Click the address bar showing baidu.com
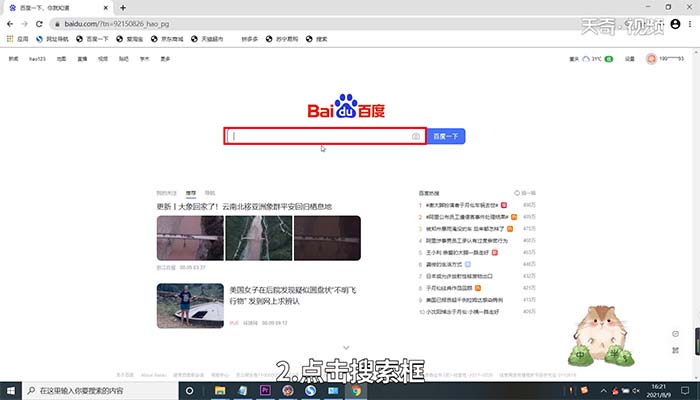The width and height of the screenshot is (700, 400). 312,24
